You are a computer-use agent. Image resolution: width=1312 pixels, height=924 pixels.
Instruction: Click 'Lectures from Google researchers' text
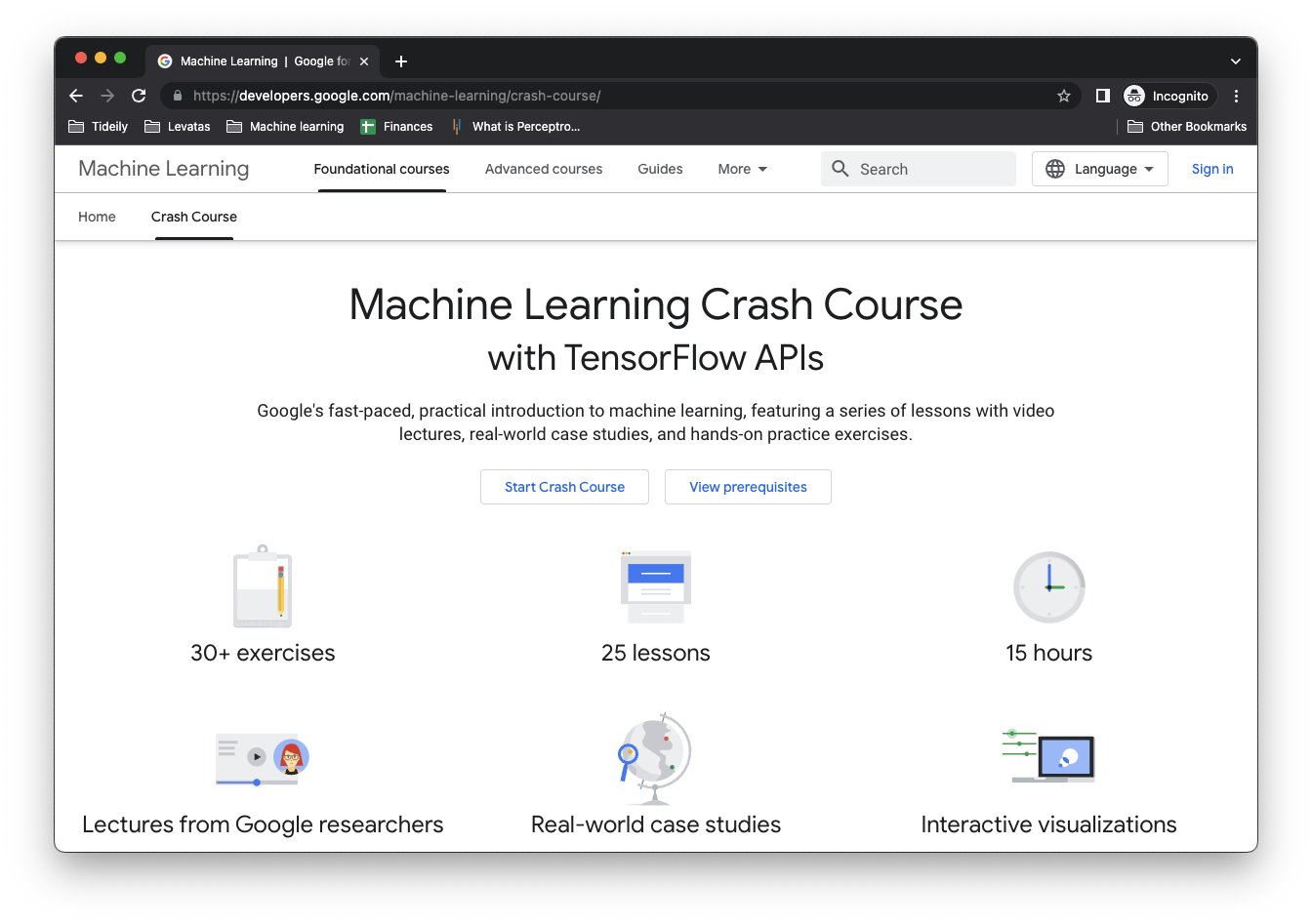[x=263, y=824]
